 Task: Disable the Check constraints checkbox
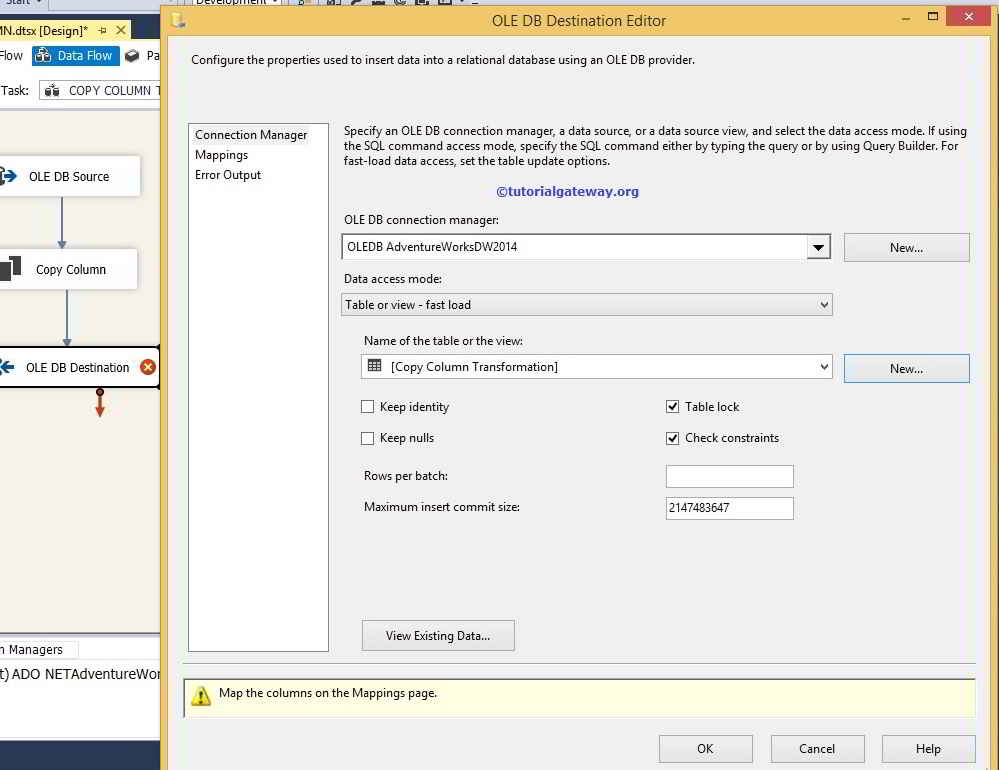coord(673,438)
